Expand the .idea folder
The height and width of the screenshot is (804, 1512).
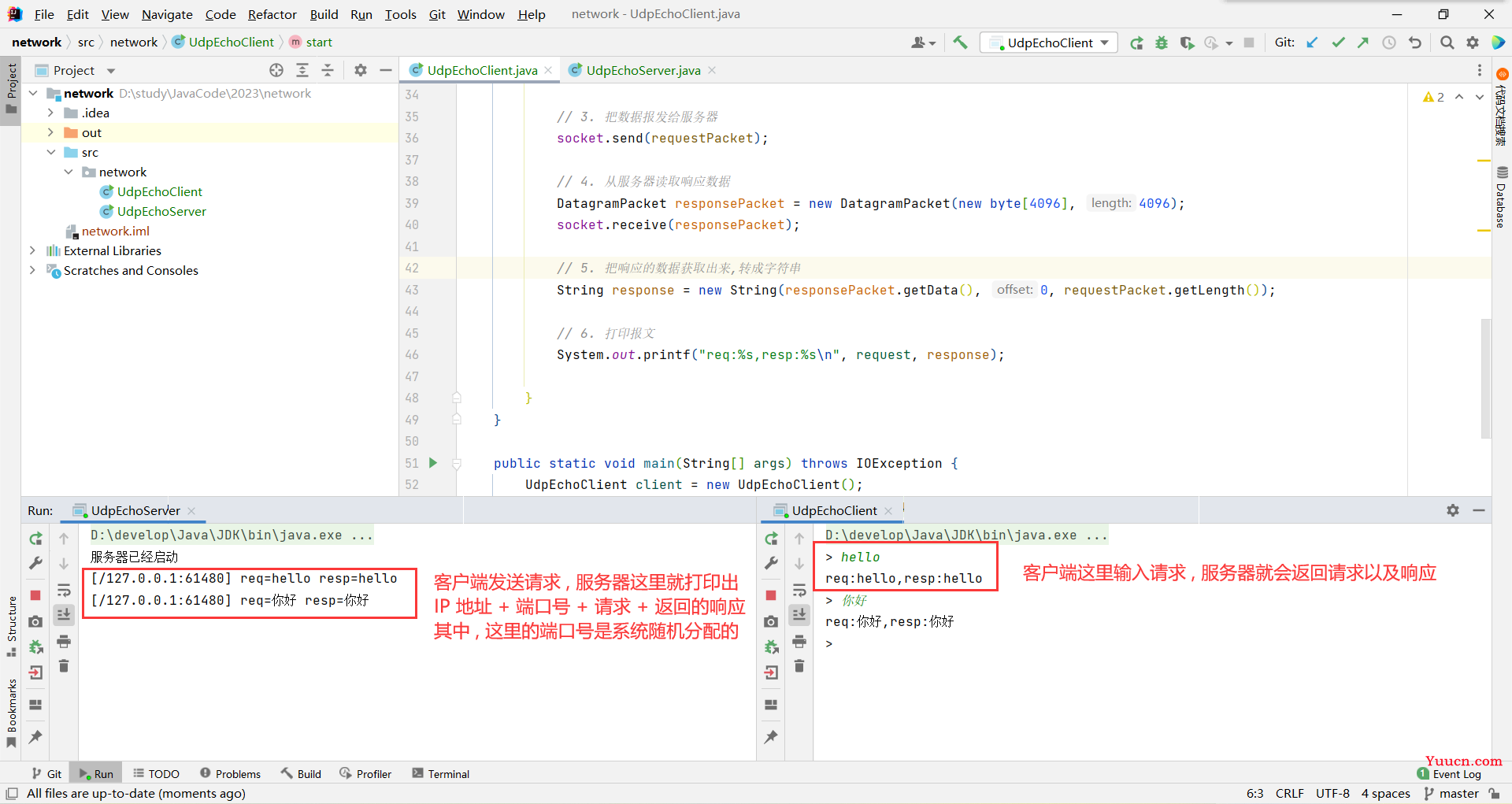point(50,113)
